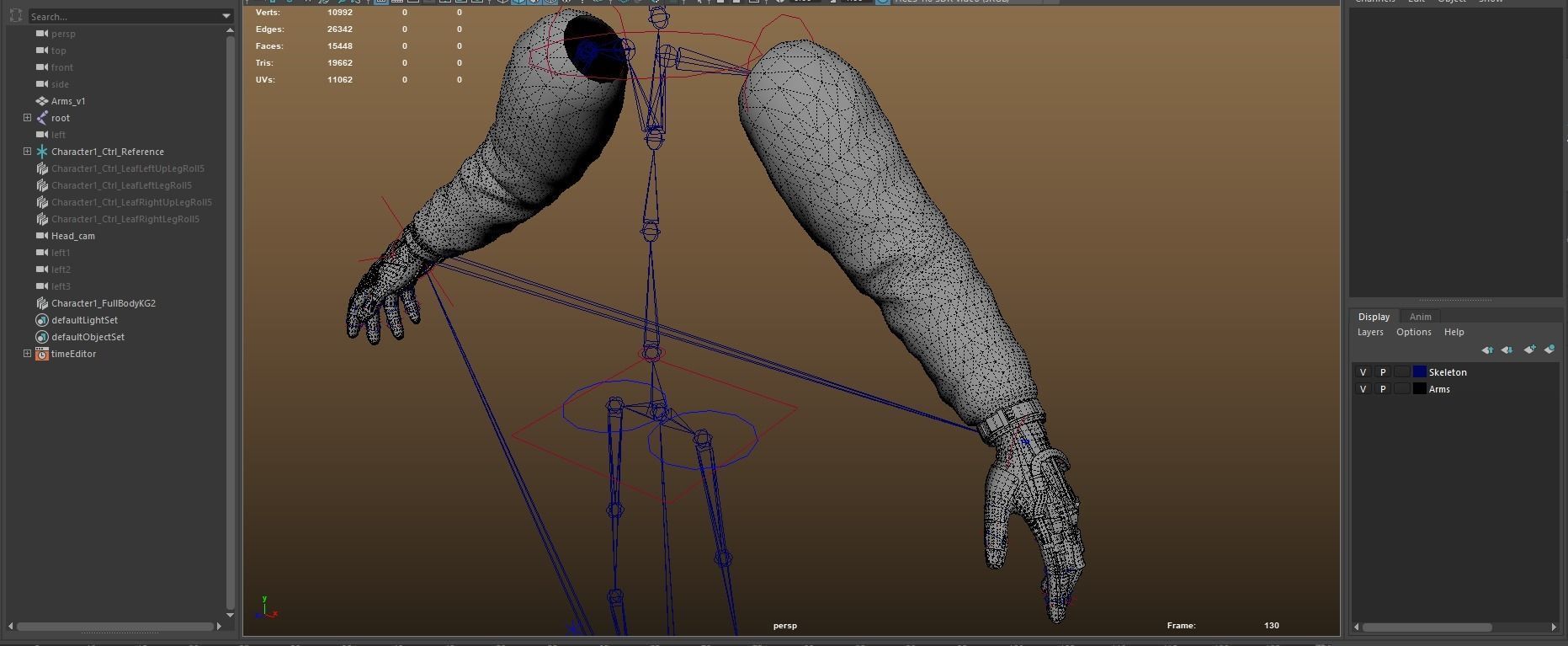Image resolution: width=1568 pixels, height=646 pixels.
Task: Click the Character1_FullBodyKG2 node icon
Action: [x=42, y=303]
